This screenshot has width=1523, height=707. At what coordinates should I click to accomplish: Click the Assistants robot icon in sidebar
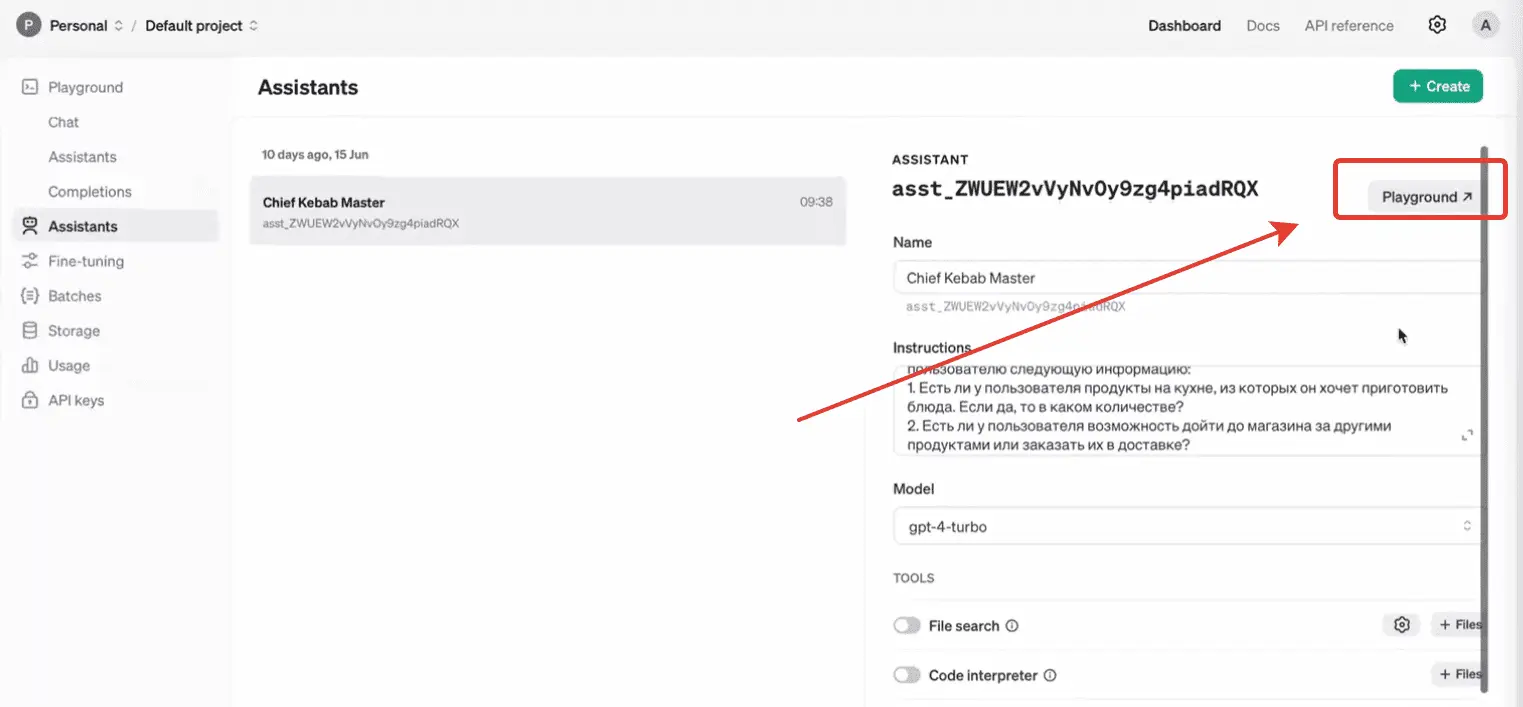point(30,226)
